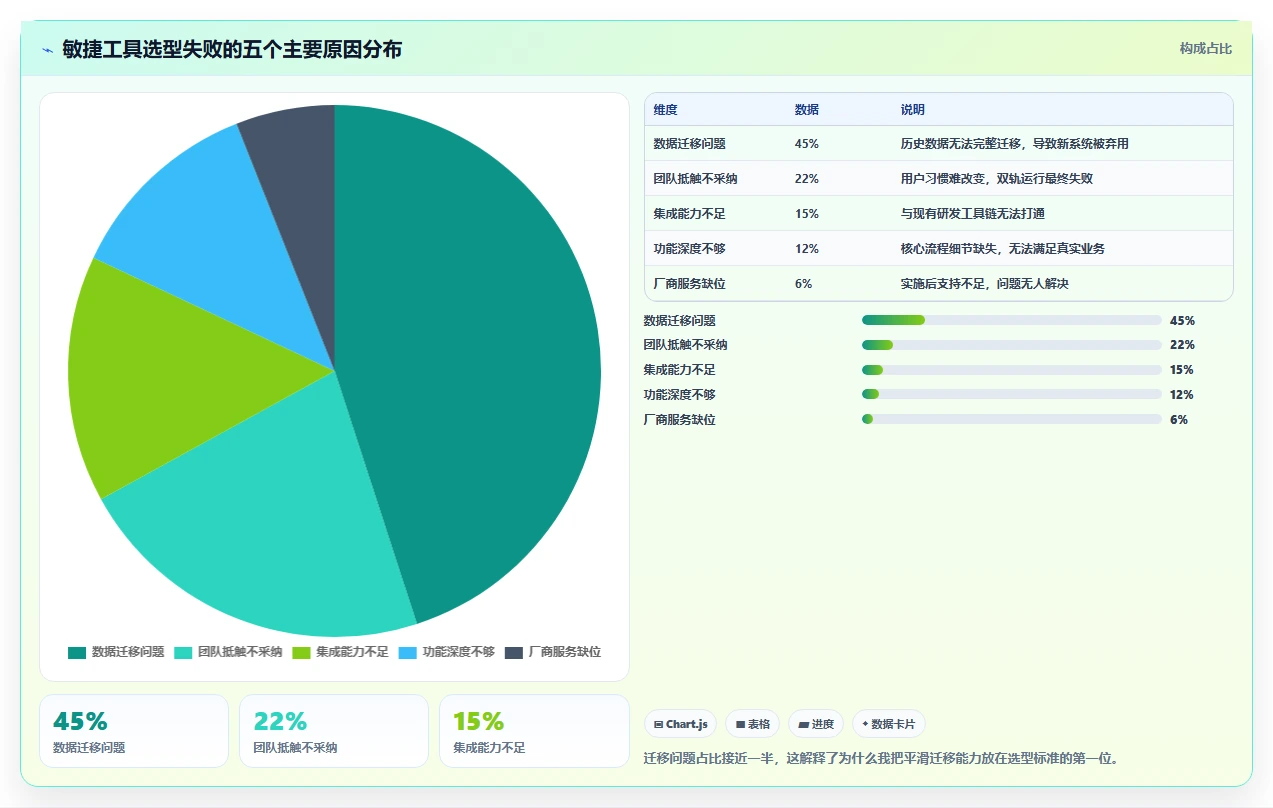Click the chart title 敏捷工具选型失败的五个主要原因分布

[232, 50]
